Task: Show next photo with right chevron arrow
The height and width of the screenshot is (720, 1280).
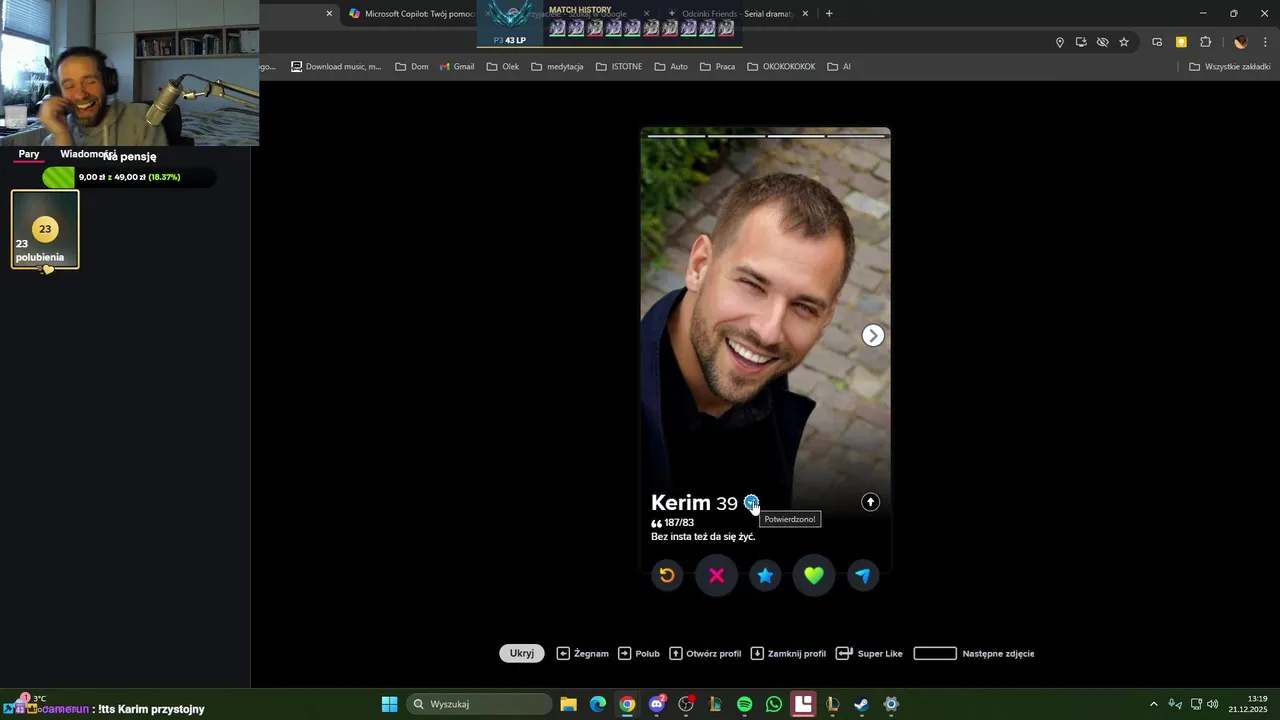Action: [x=873, y=336]
